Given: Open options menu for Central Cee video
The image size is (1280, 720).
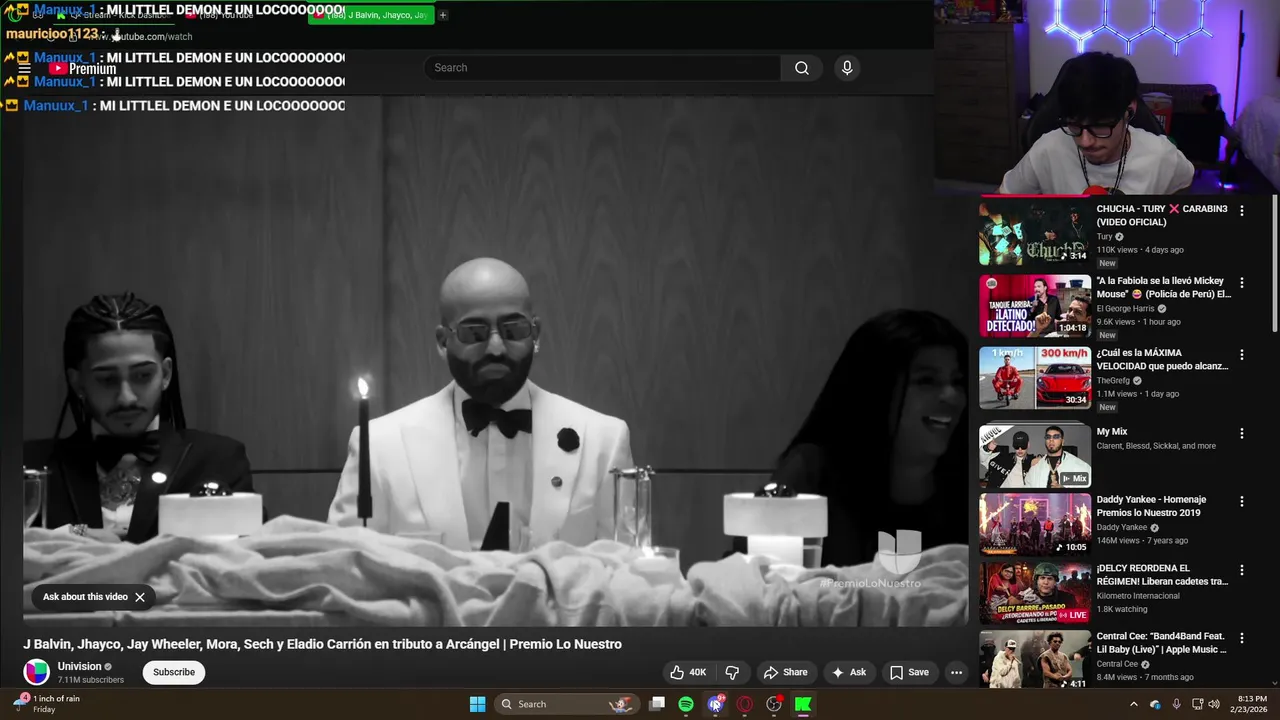Looking at the screenshot, I should pos(1242,638).
